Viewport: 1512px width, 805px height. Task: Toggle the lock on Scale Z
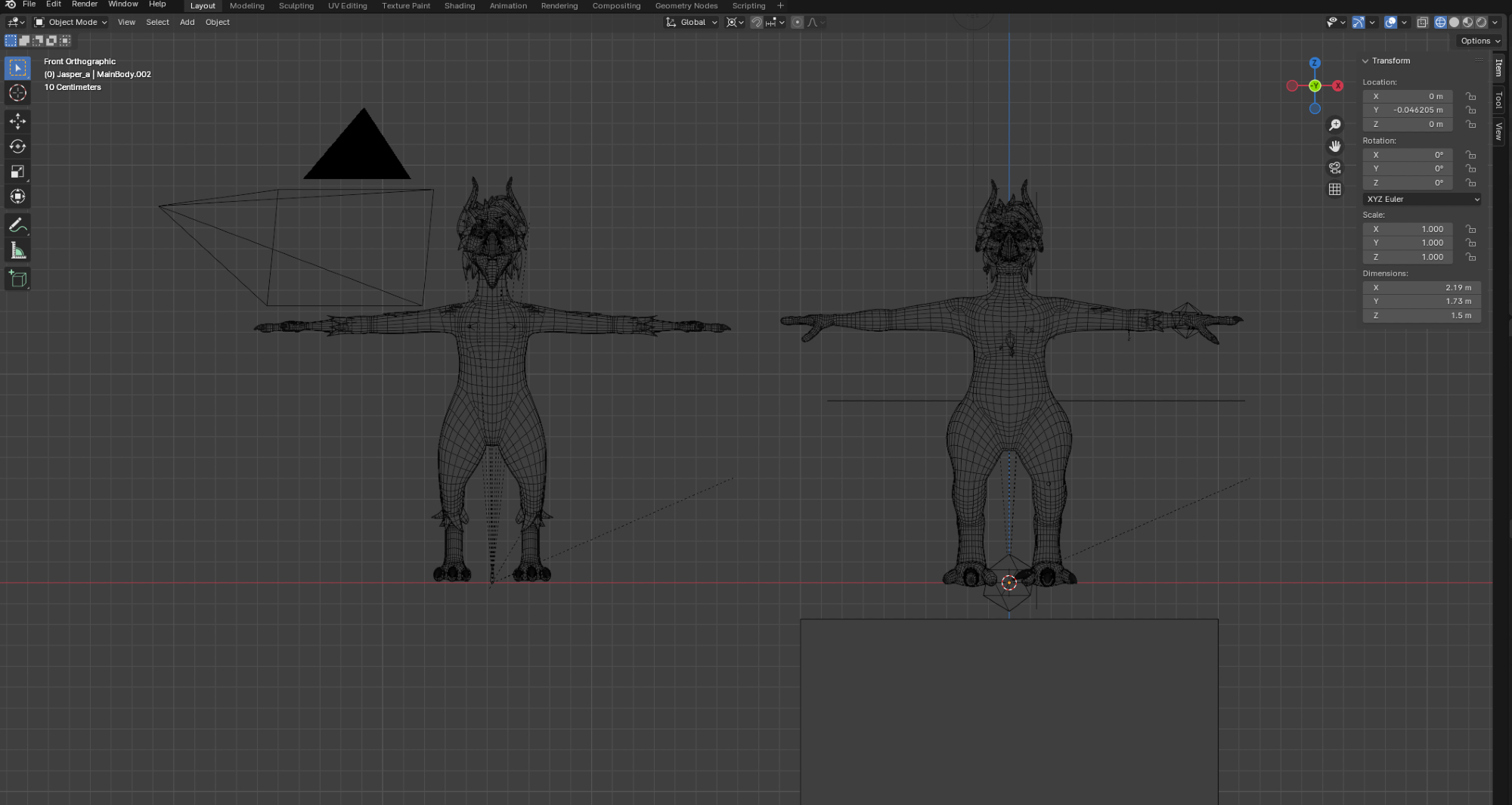pyautogui.click(x=1470, y=257)
